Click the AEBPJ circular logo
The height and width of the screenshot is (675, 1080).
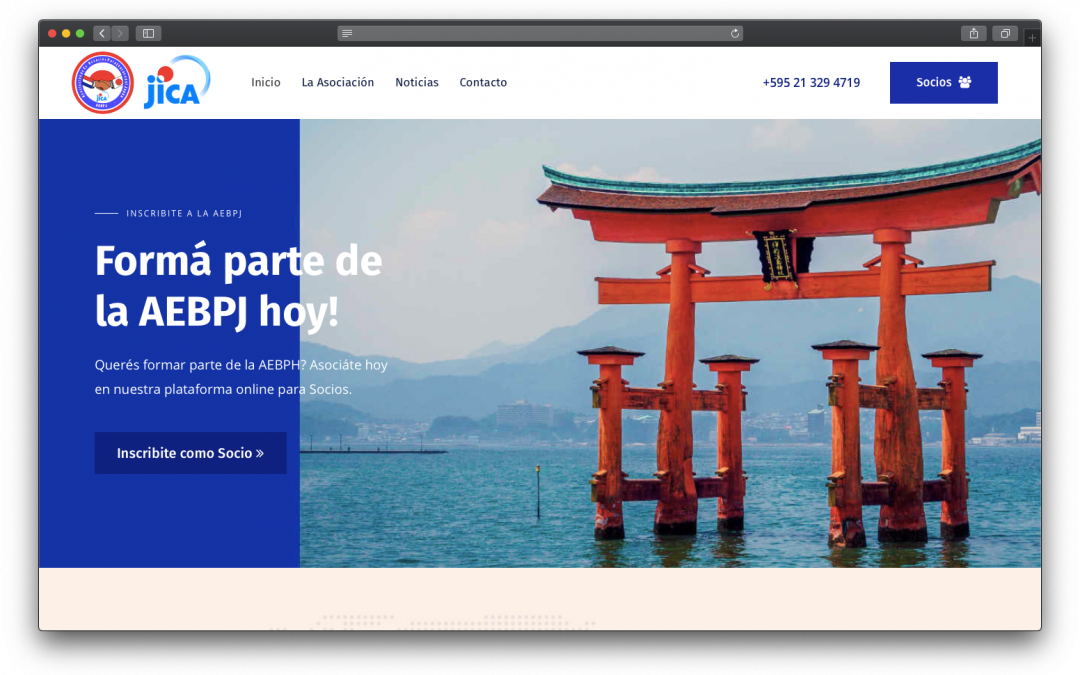[102, 82]
